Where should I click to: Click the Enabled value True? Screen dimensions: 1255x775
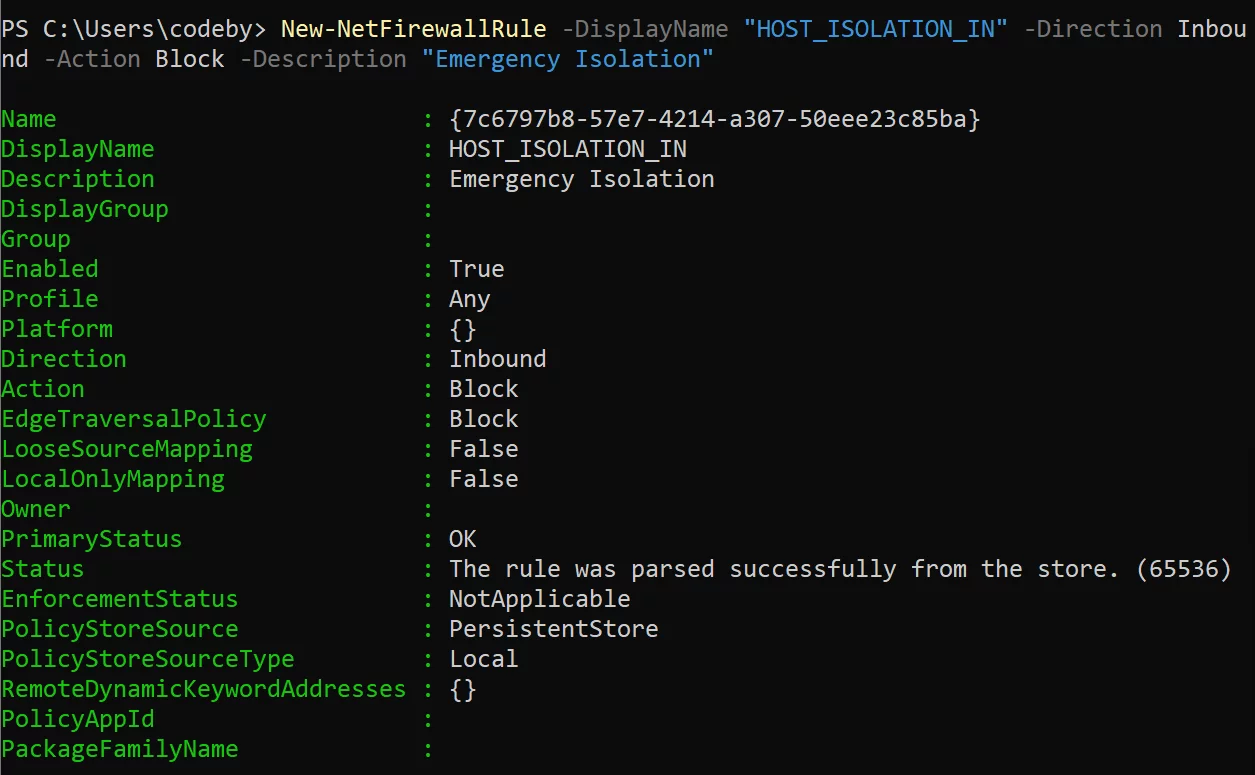click(x=477, y=269)
